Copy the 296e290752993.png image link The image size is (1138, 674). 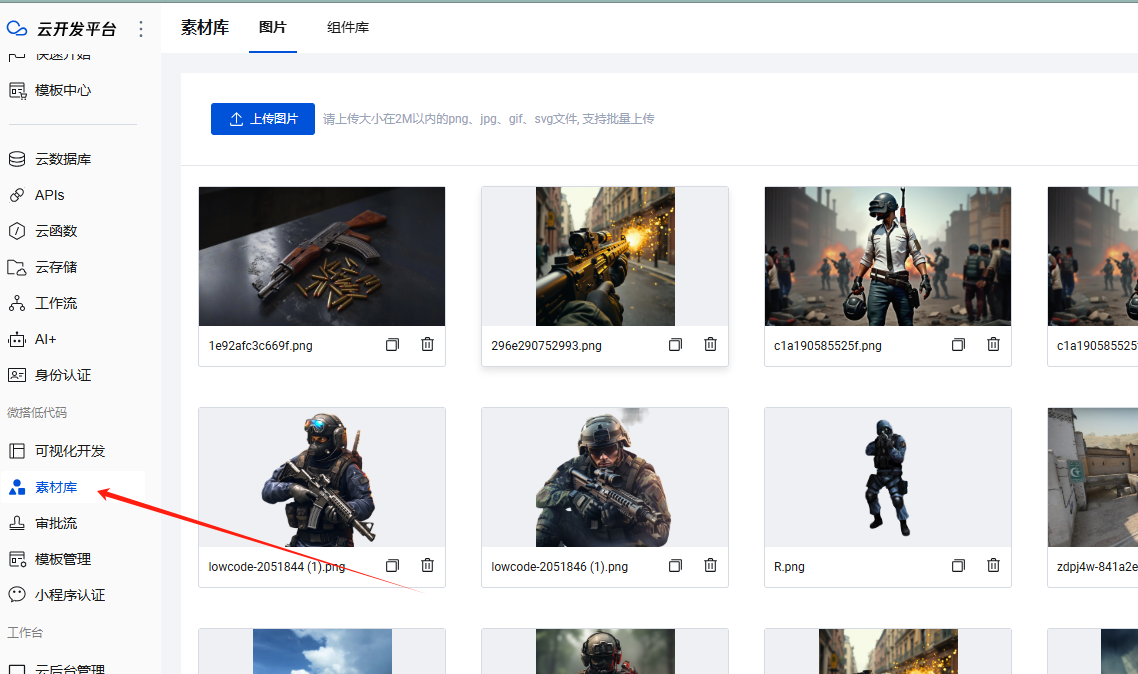click(x=675, y=345)
